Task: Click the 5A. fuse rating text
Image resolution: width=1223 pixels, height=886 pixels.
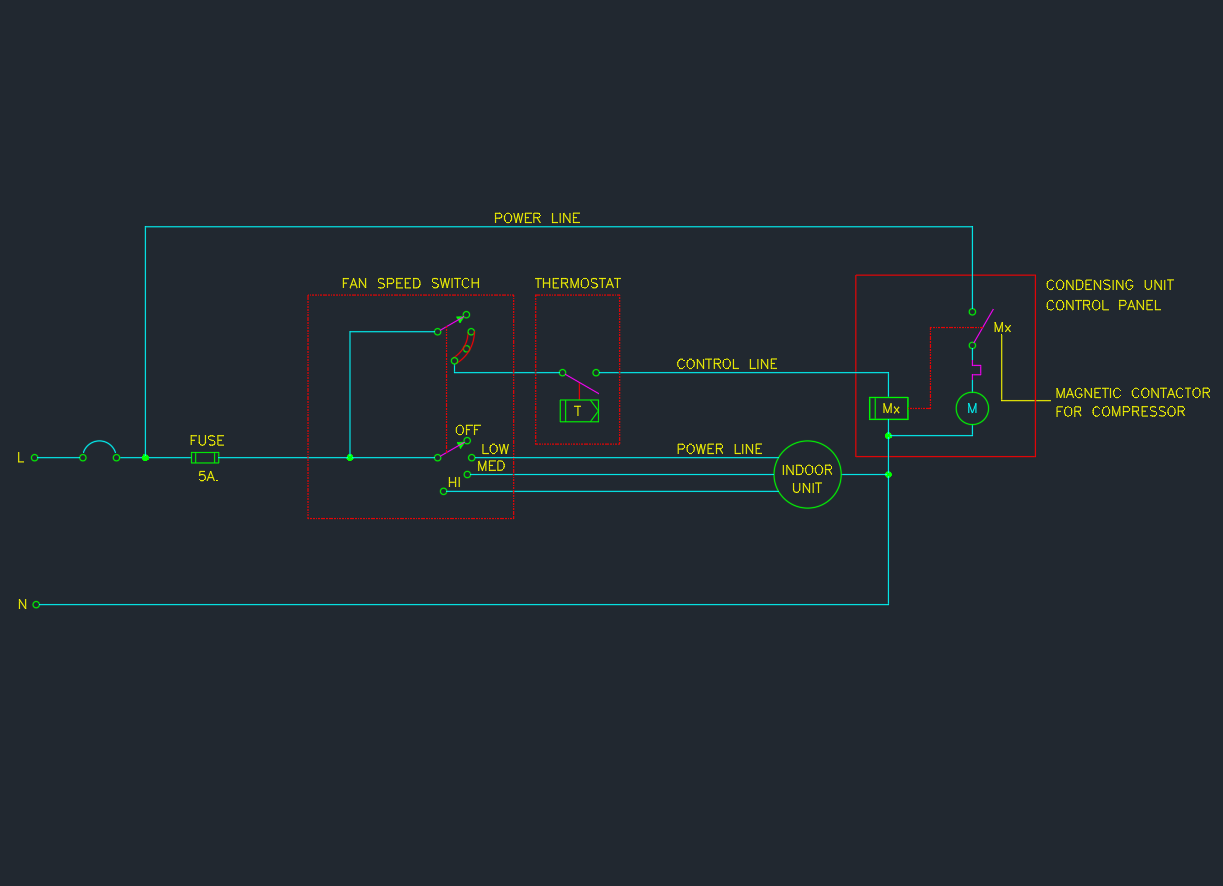Action: [x=207, y=477]
